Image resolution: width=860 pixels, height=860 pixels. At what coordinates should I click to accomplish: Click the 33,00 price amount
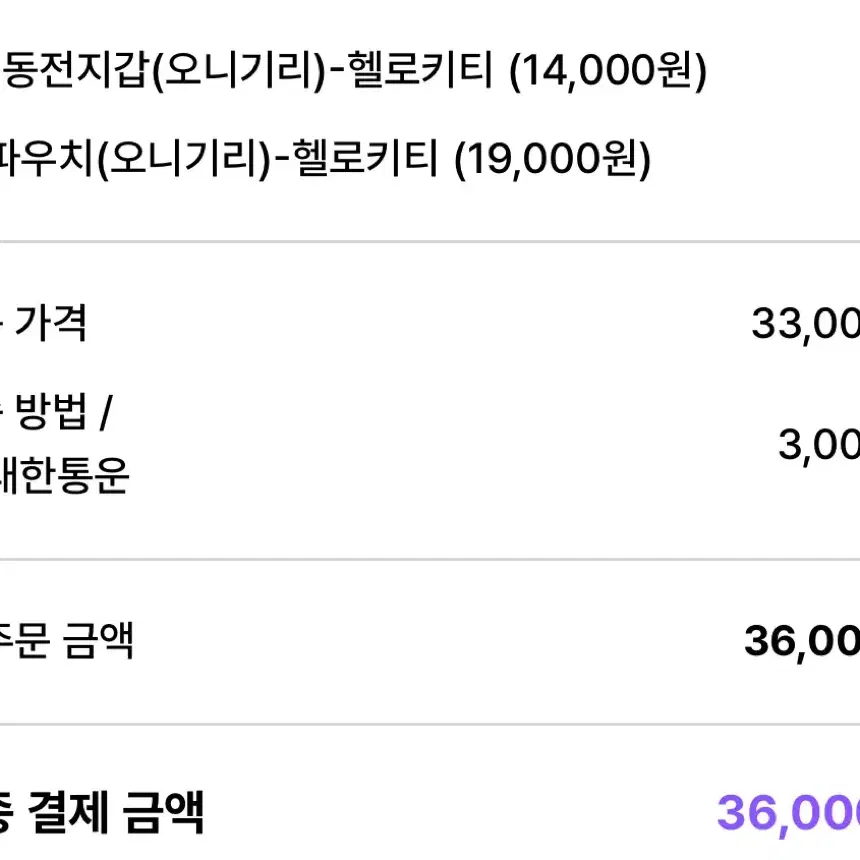tap(805, 324)
